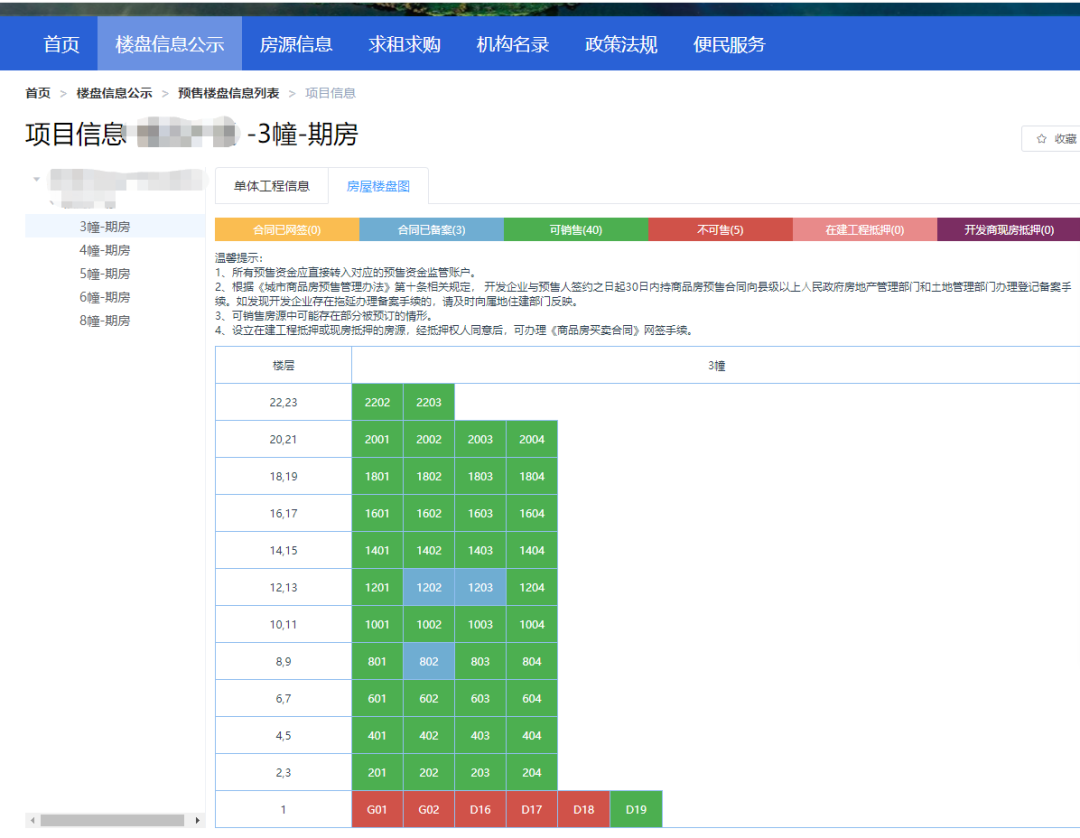Open 便民服务 navigation item
Screen dimensions: 1080x838
click(729, 44)
